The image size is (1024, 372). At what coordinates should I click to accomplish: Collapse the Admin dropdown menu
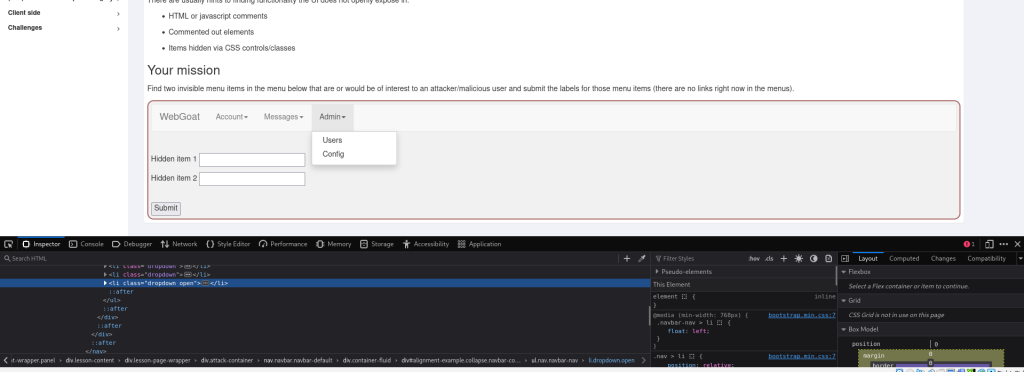(x=332, y=117)
